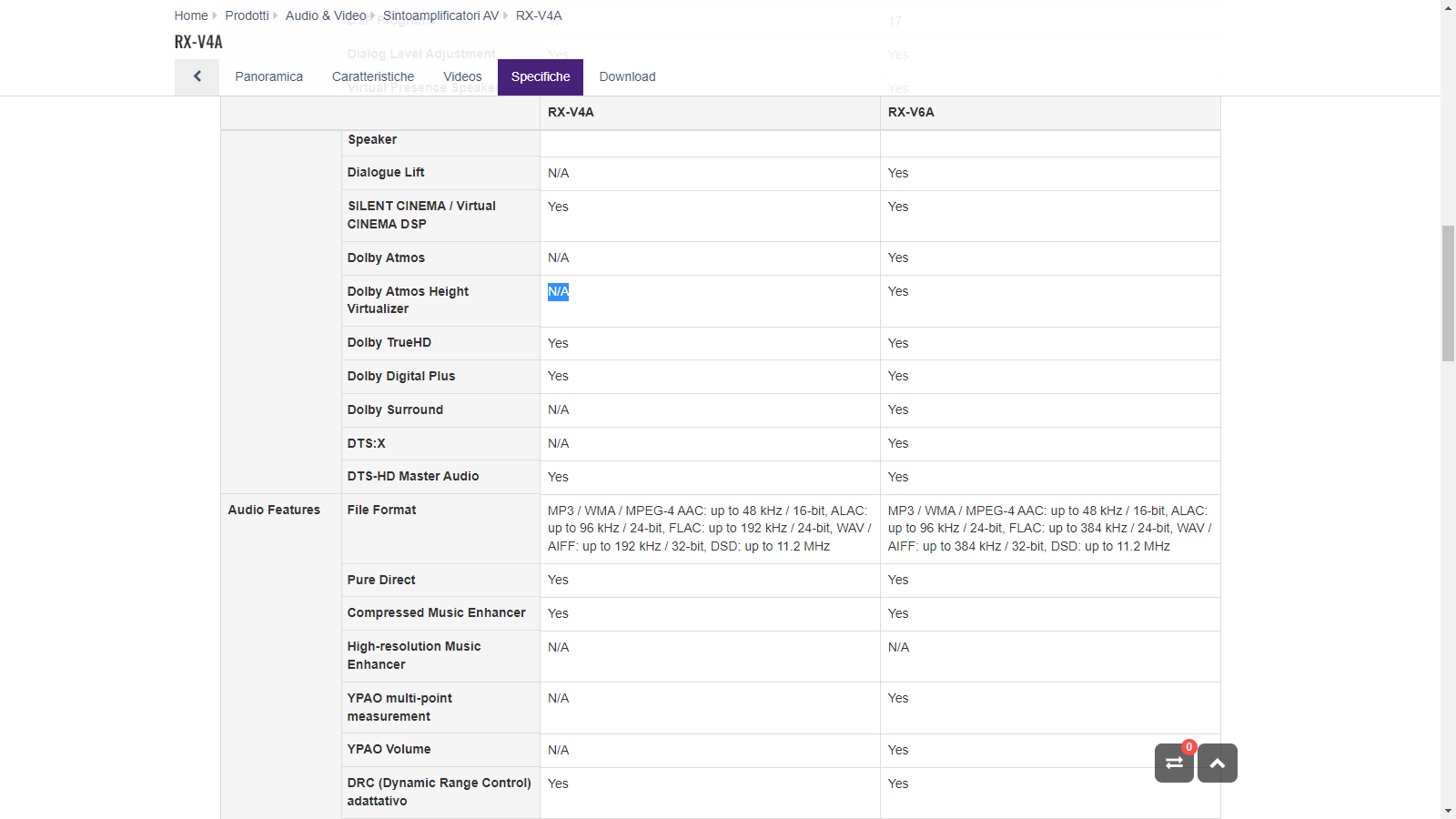
Task: Click RX-V6A Yes for YPAO multi-point measurement
Action: [898, 698]
